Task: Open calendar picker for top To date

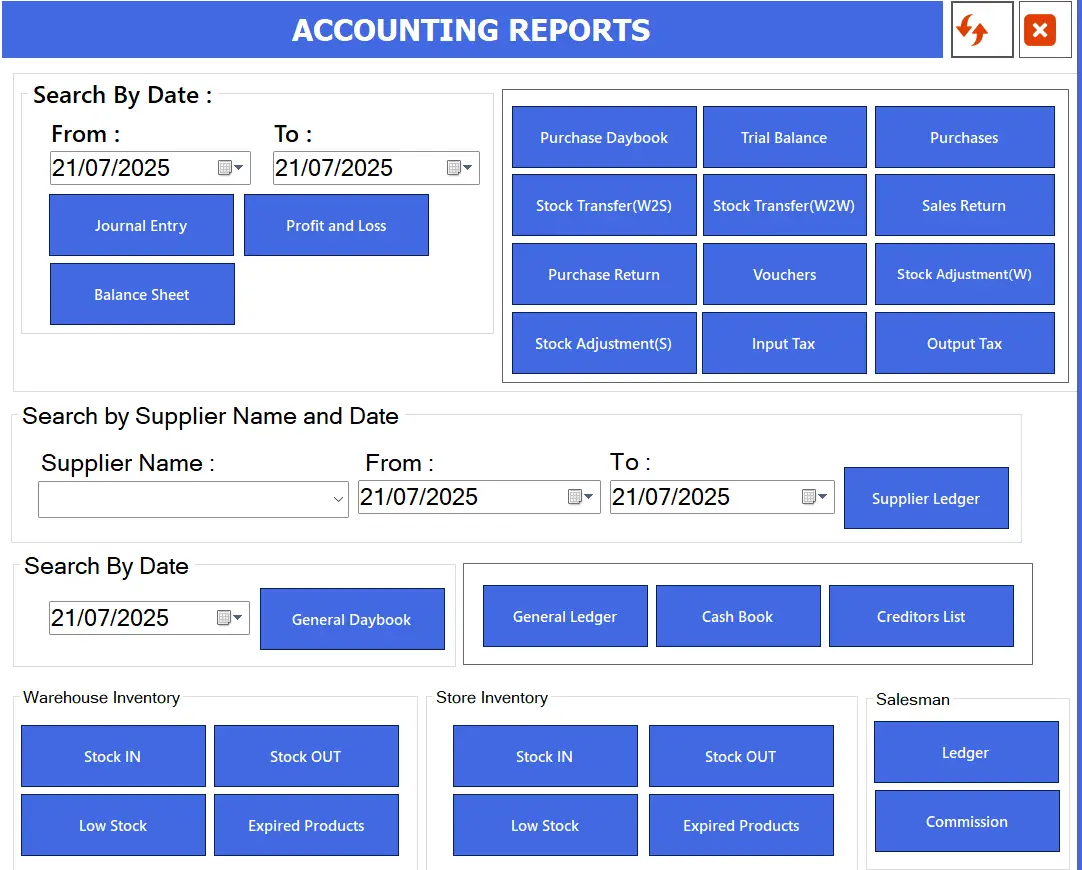Action: [x=459, y=168]
